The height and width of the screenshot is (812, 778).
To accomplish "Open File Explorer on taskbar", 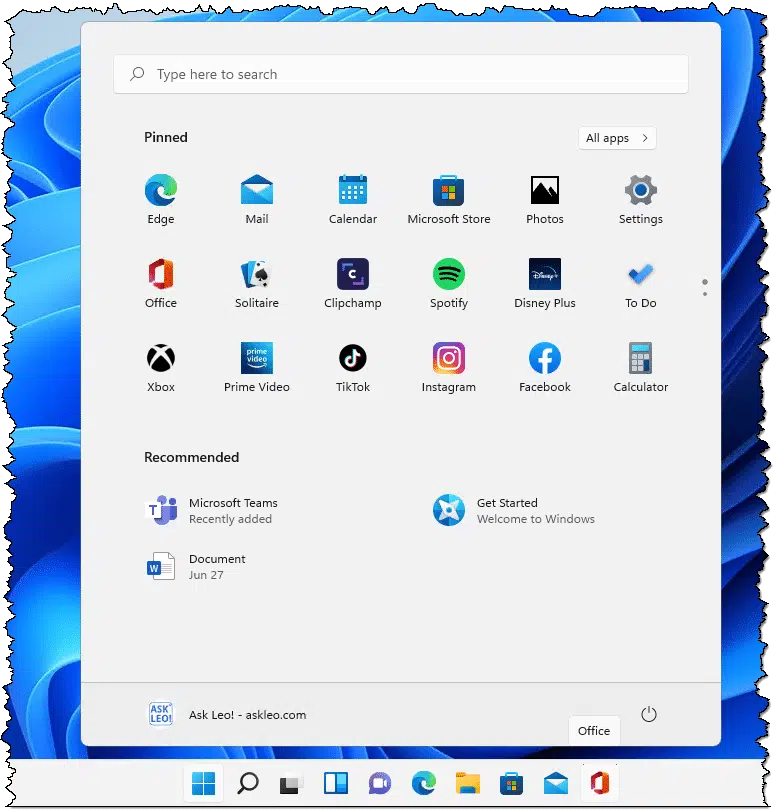I will [x=468, y=783].
